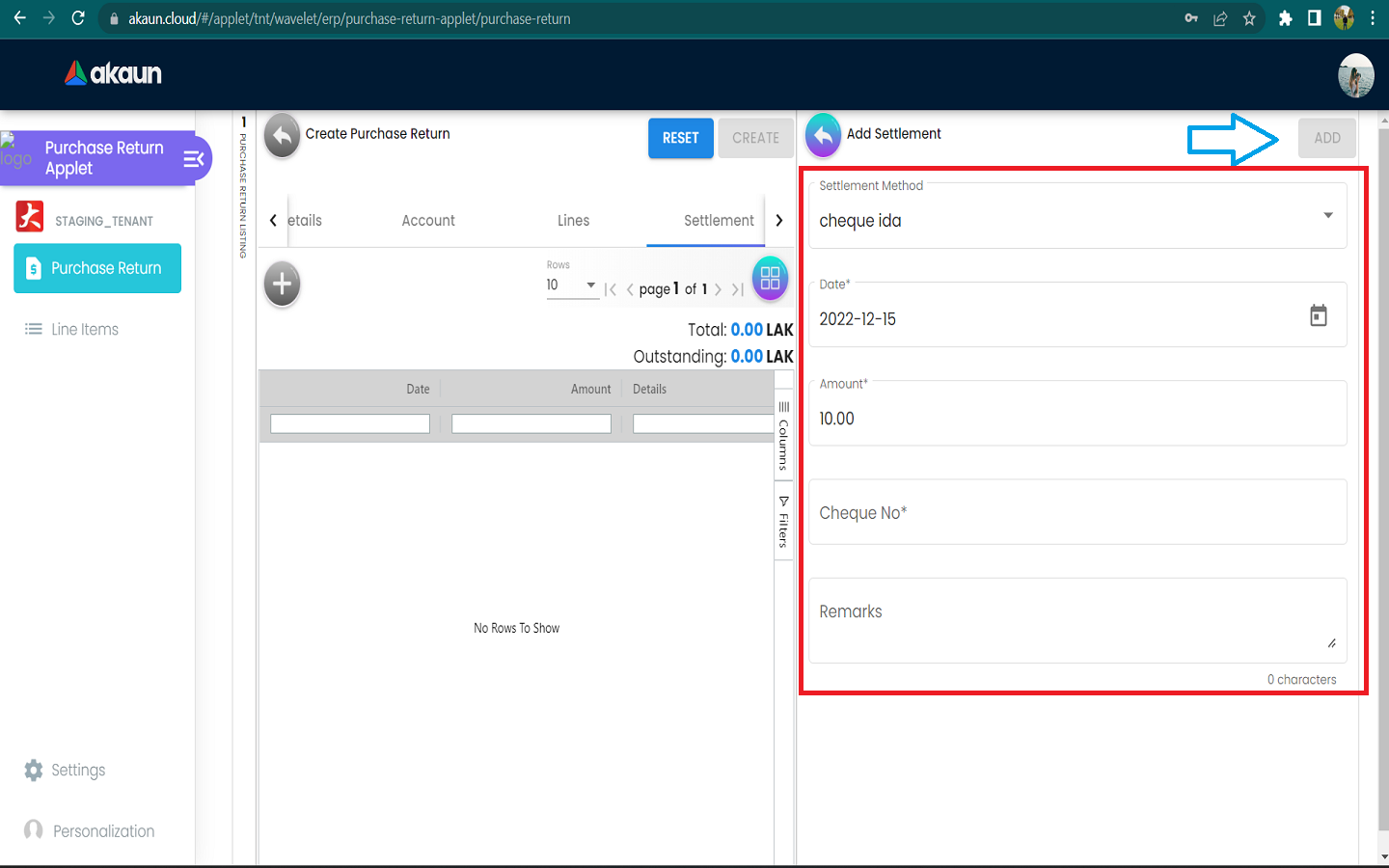
Task: Click the ADD settlement button
Action: [1327, 138]
